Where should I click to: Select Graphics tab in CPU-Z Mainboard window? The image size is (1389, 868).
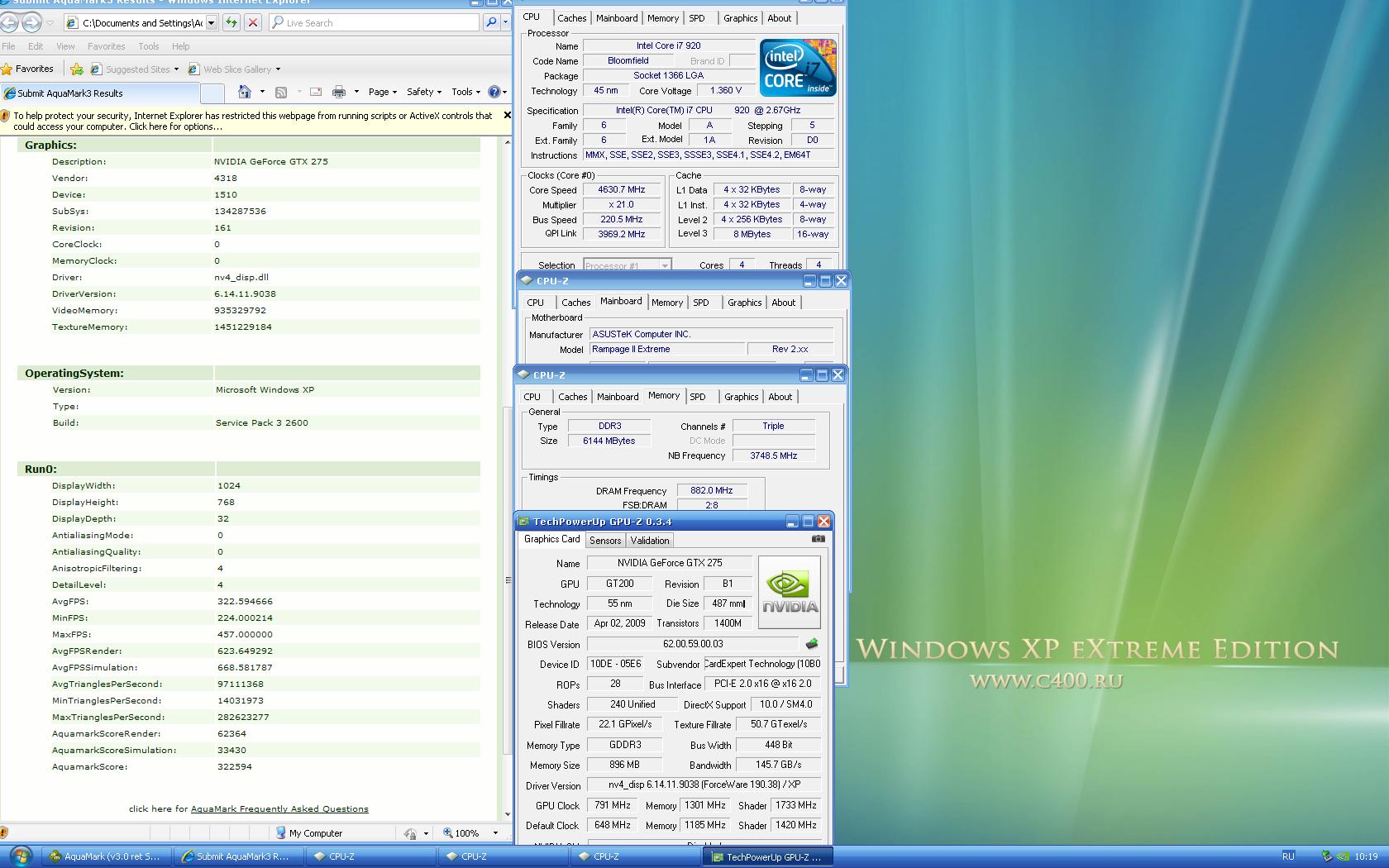(744, 303)
